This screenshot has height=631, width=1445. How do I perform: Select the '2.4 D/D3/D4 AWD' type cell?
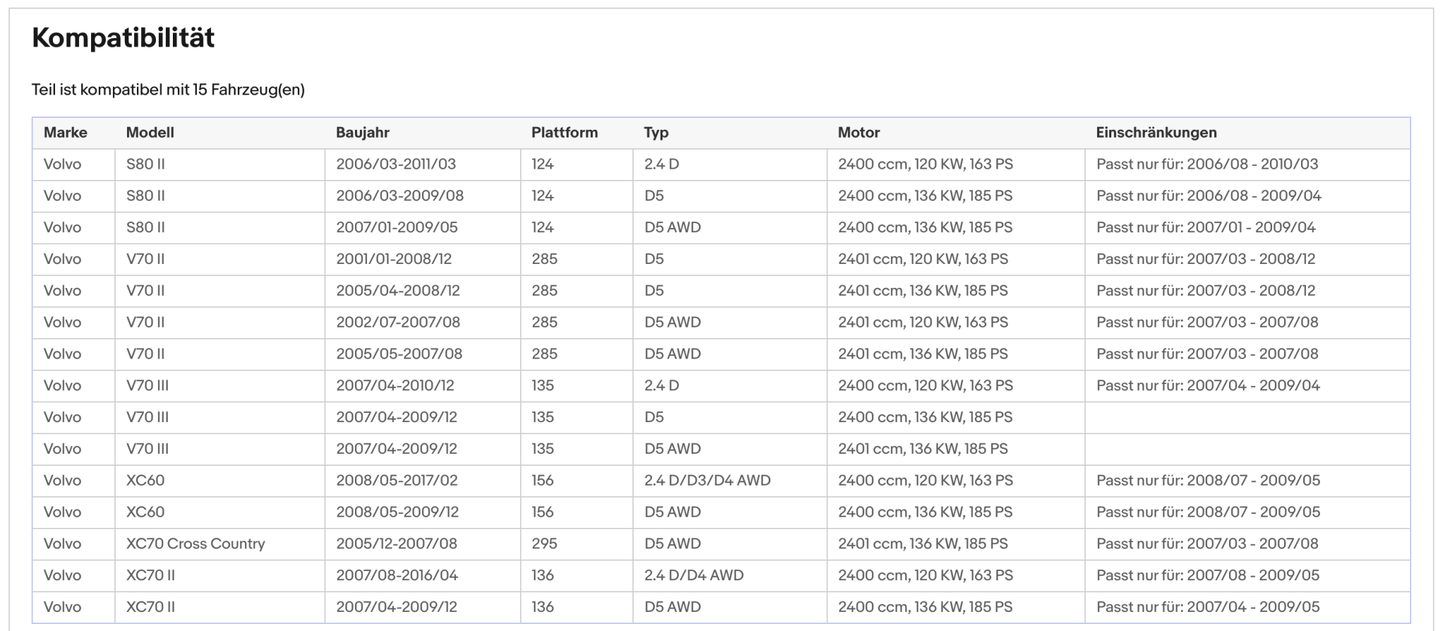click(x=707, y=480)
